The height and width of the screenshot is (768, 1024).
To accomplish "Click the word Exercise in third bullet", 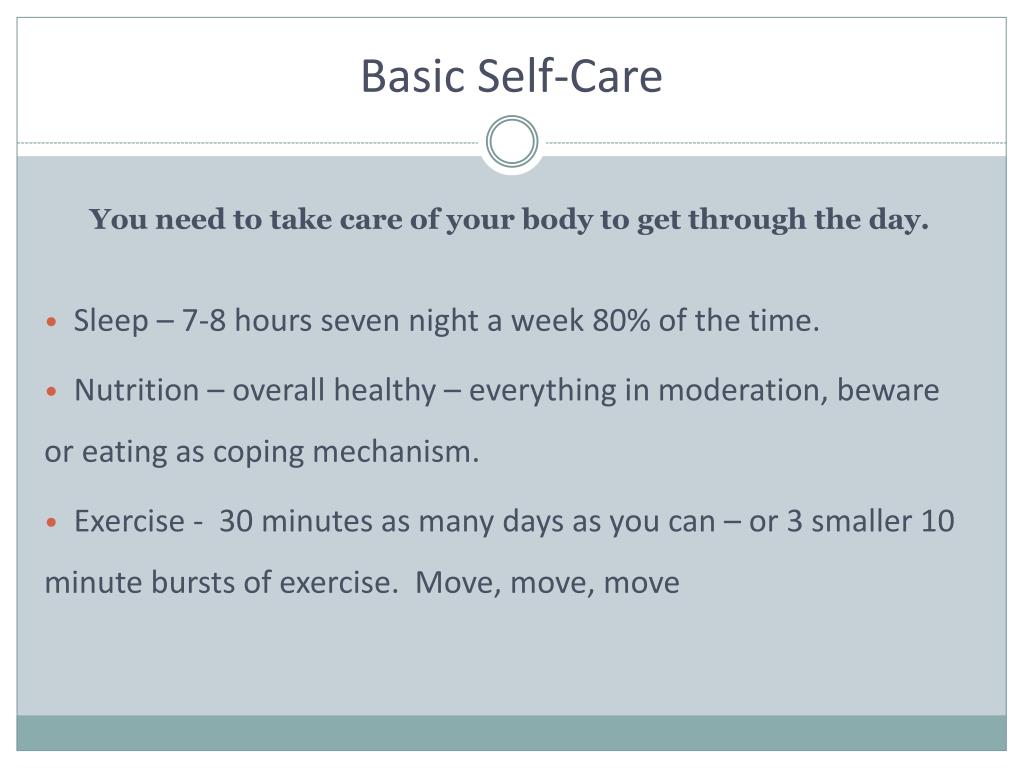I will click(129, 521).
